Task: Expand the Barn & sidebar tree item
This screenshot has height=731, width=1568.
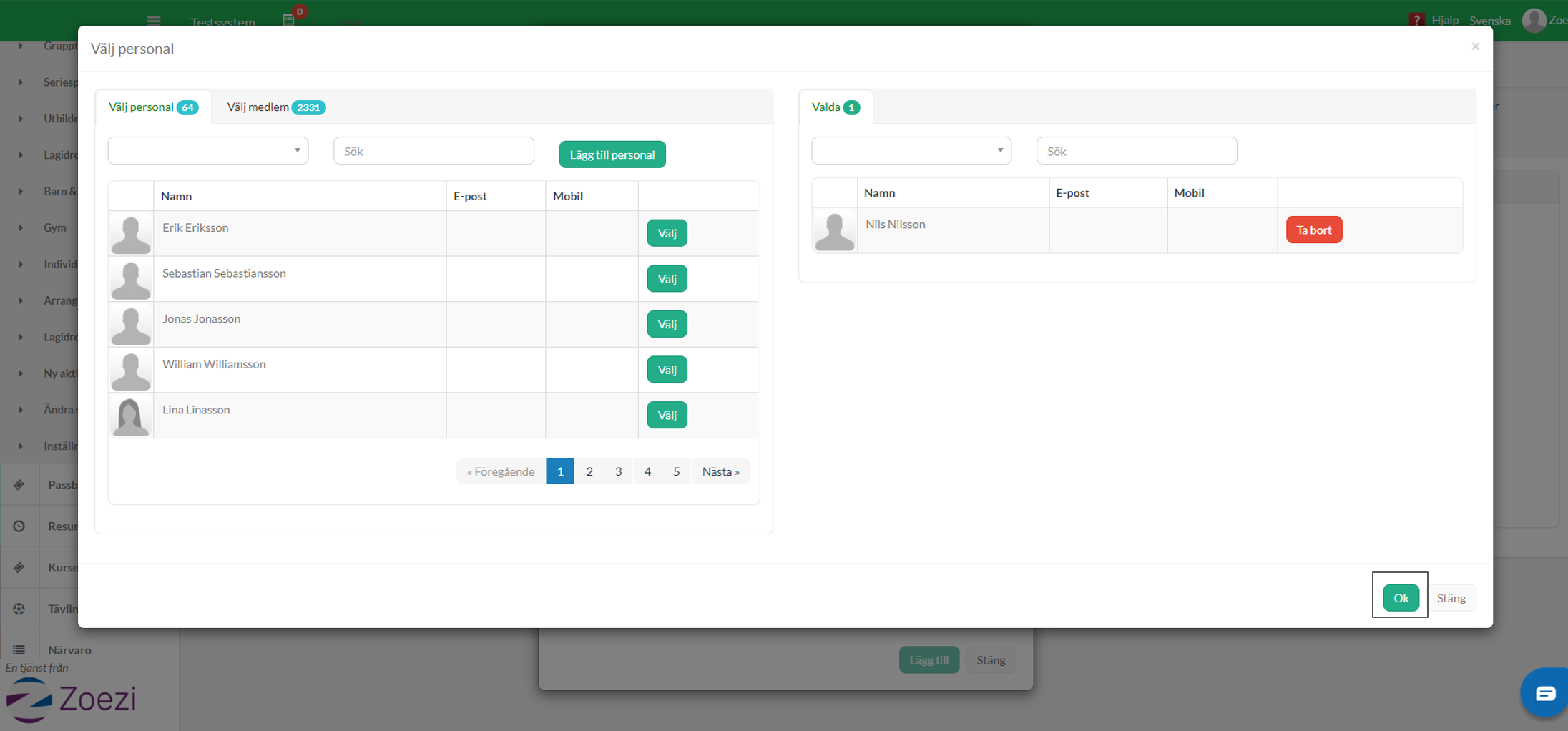Action: click(x=21, y=191)
